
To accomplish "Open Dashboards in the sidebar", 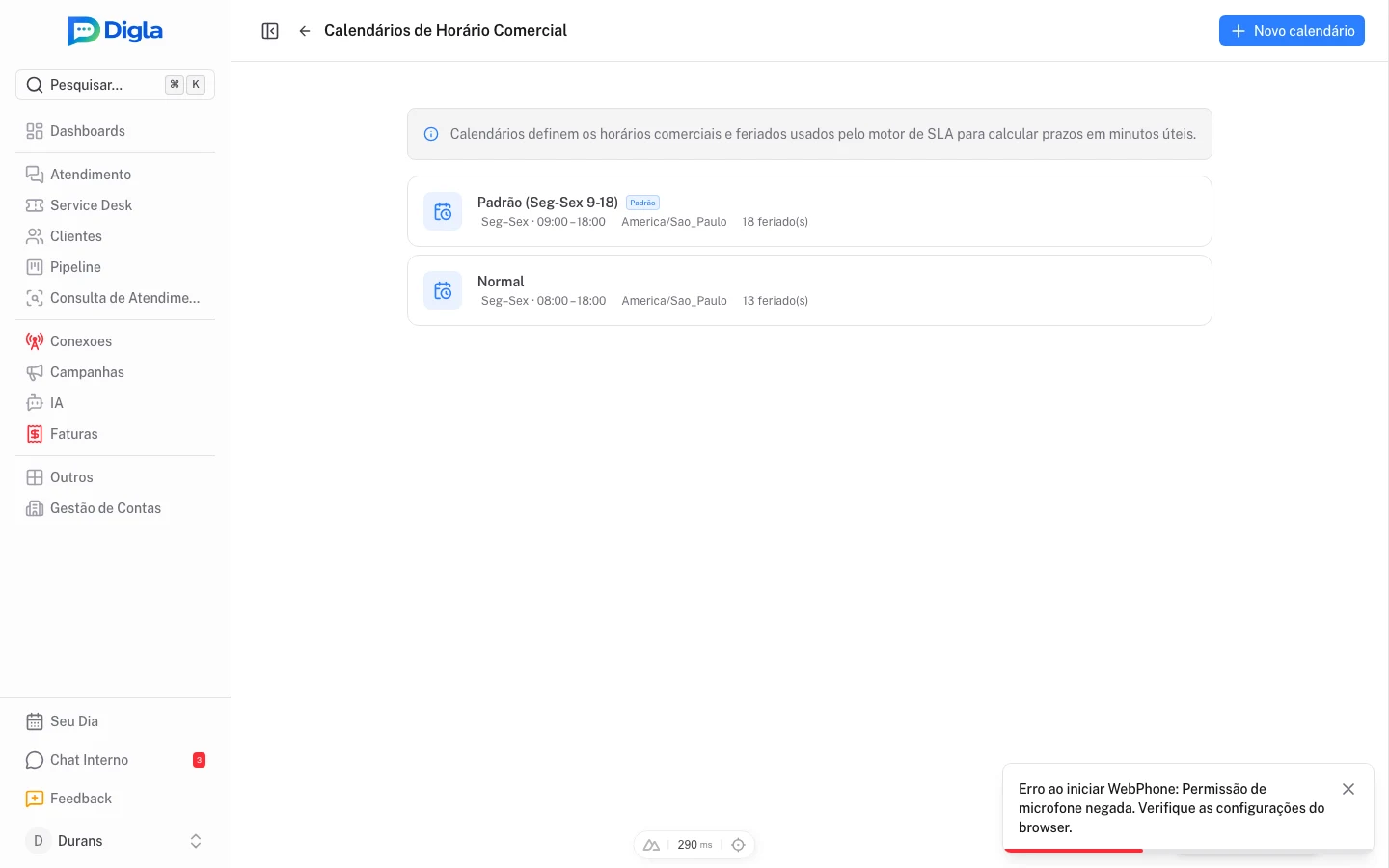I will coord(115,131).
